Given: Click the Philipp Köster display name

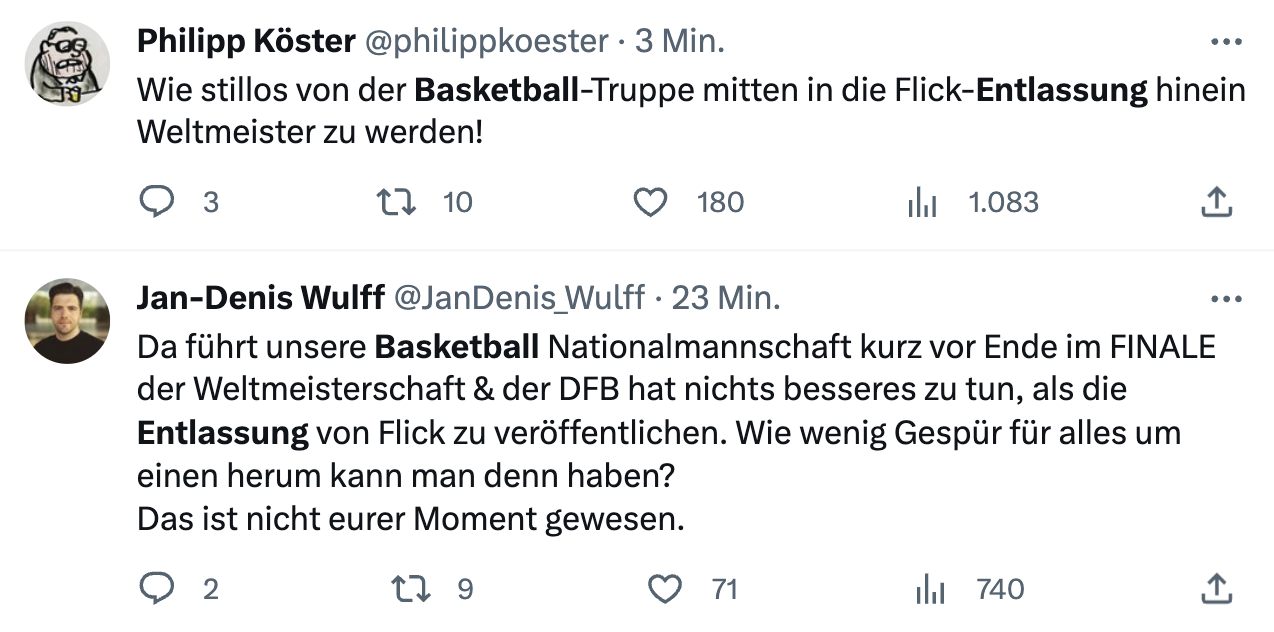Looking at the screenshot, I should tap(246, 41).
